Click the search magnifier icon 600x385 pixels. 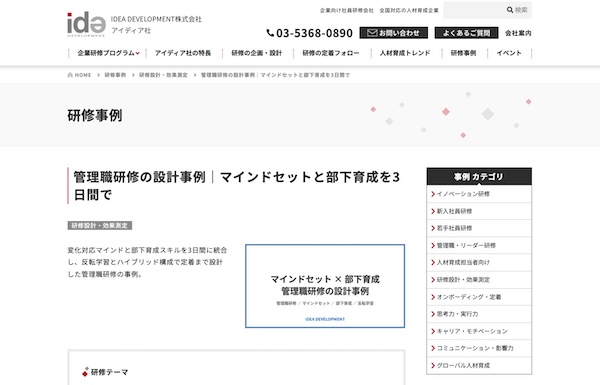(510, 10)
